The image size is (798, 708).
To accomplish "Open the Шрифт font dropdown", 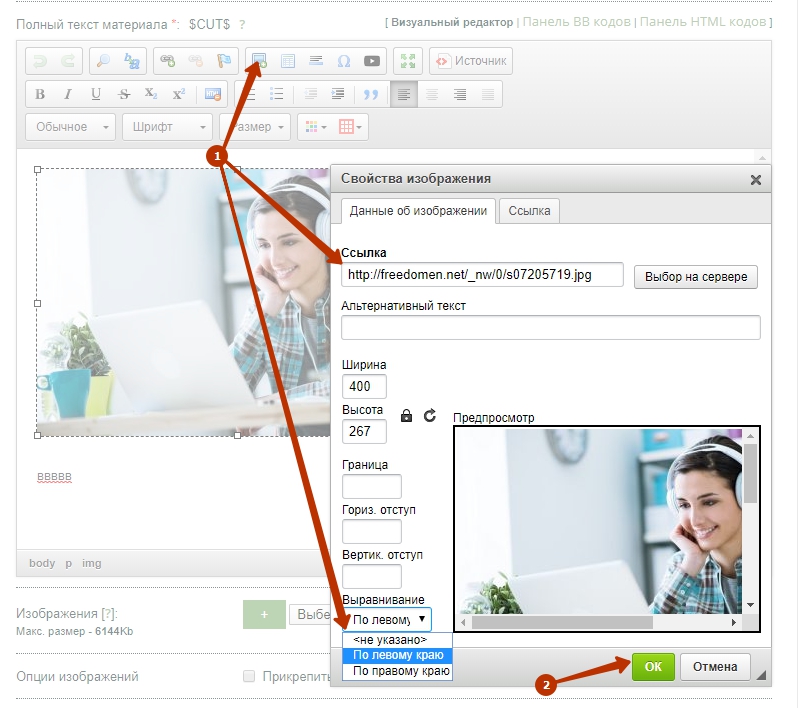I will coord(167,127).
